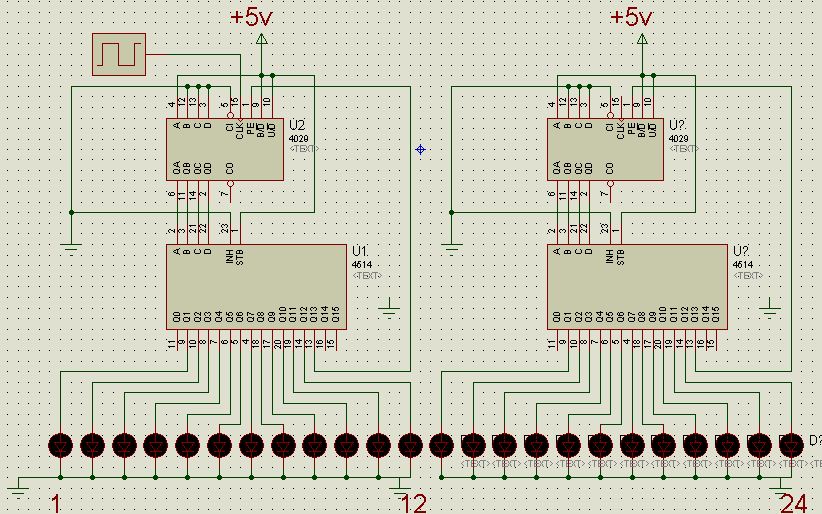Click the CLK pin name on U2
The height and width of the screenshot is (514, 822).
pos(240,130)
